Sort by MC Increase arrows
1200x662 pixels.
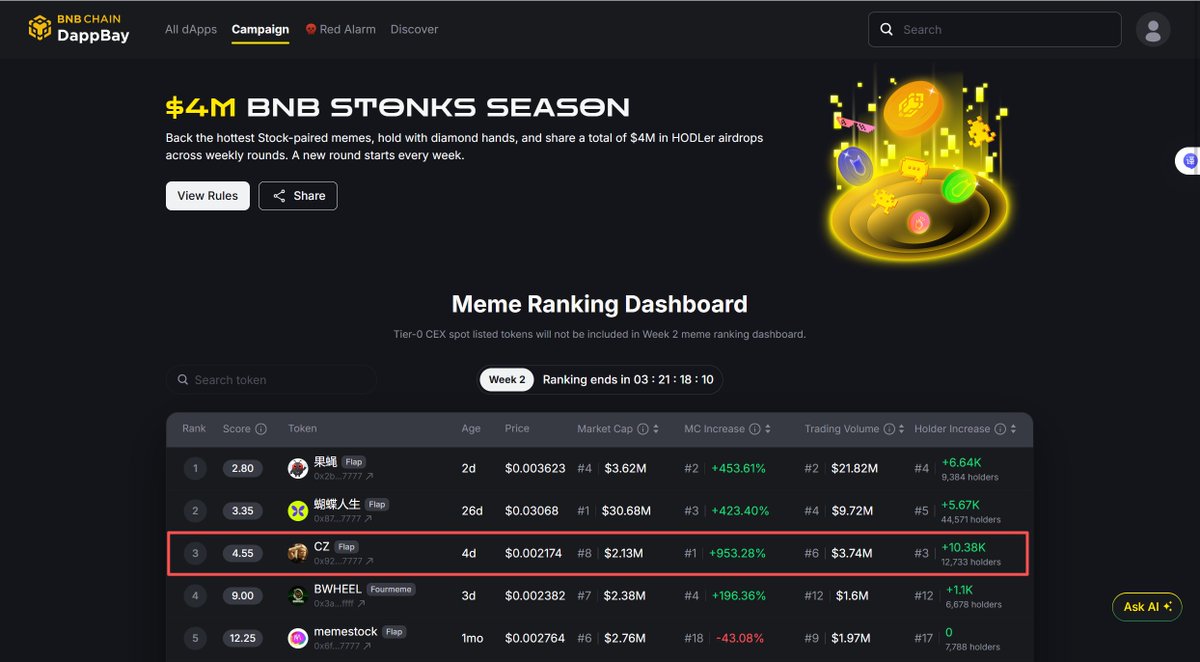tap(768, 429)
